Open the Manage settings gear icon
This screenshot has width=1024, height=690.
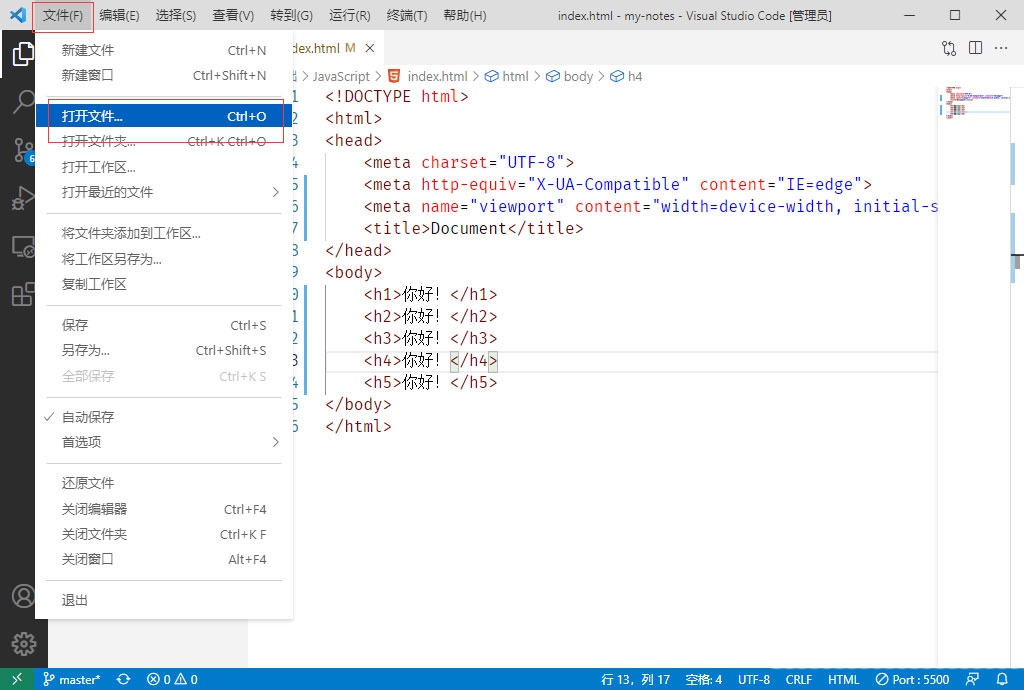(x=22, y=644)
